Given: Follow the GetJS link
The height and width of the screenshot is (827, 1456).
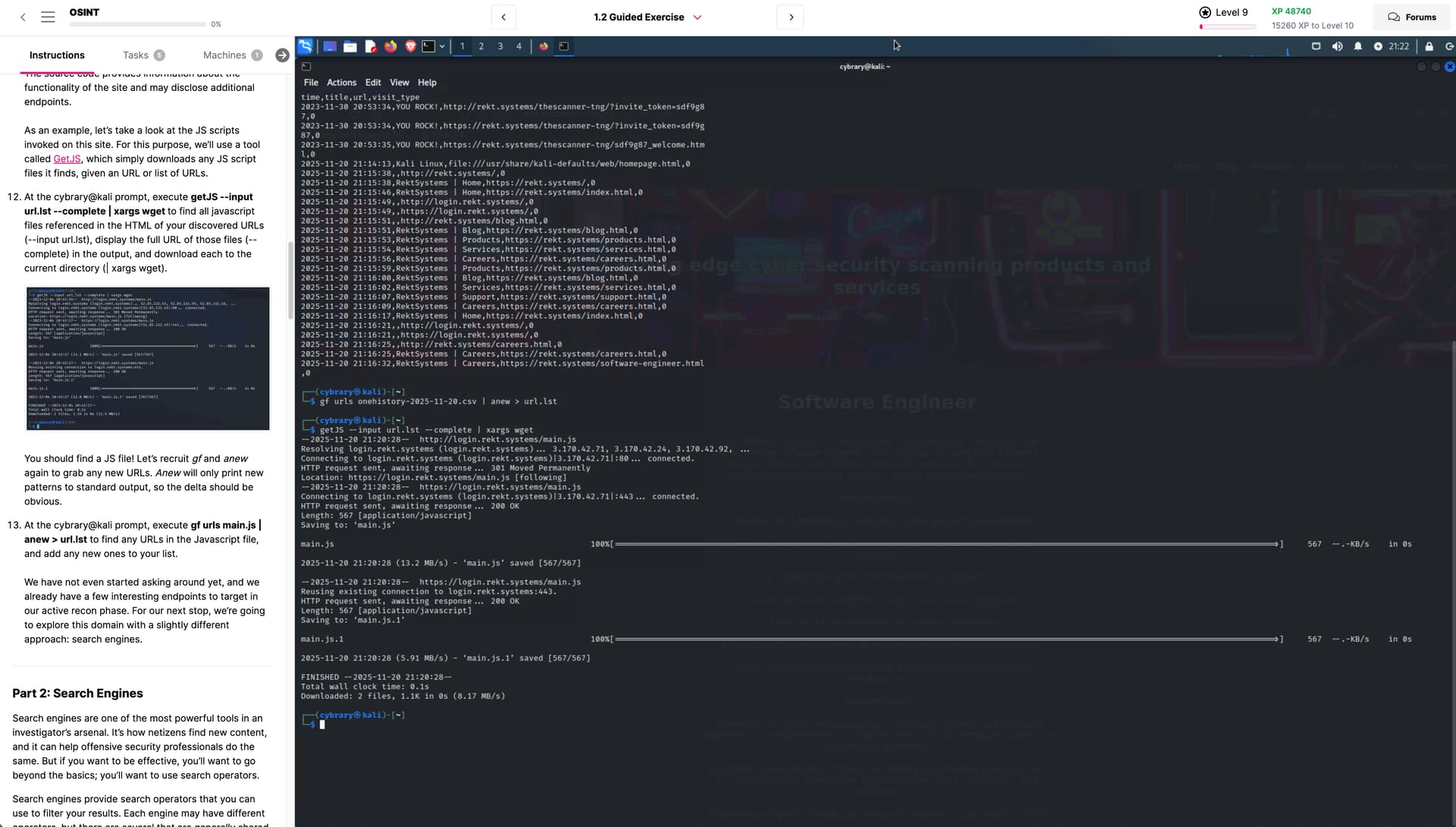Looking at the screenshot, I should (67, 159).
